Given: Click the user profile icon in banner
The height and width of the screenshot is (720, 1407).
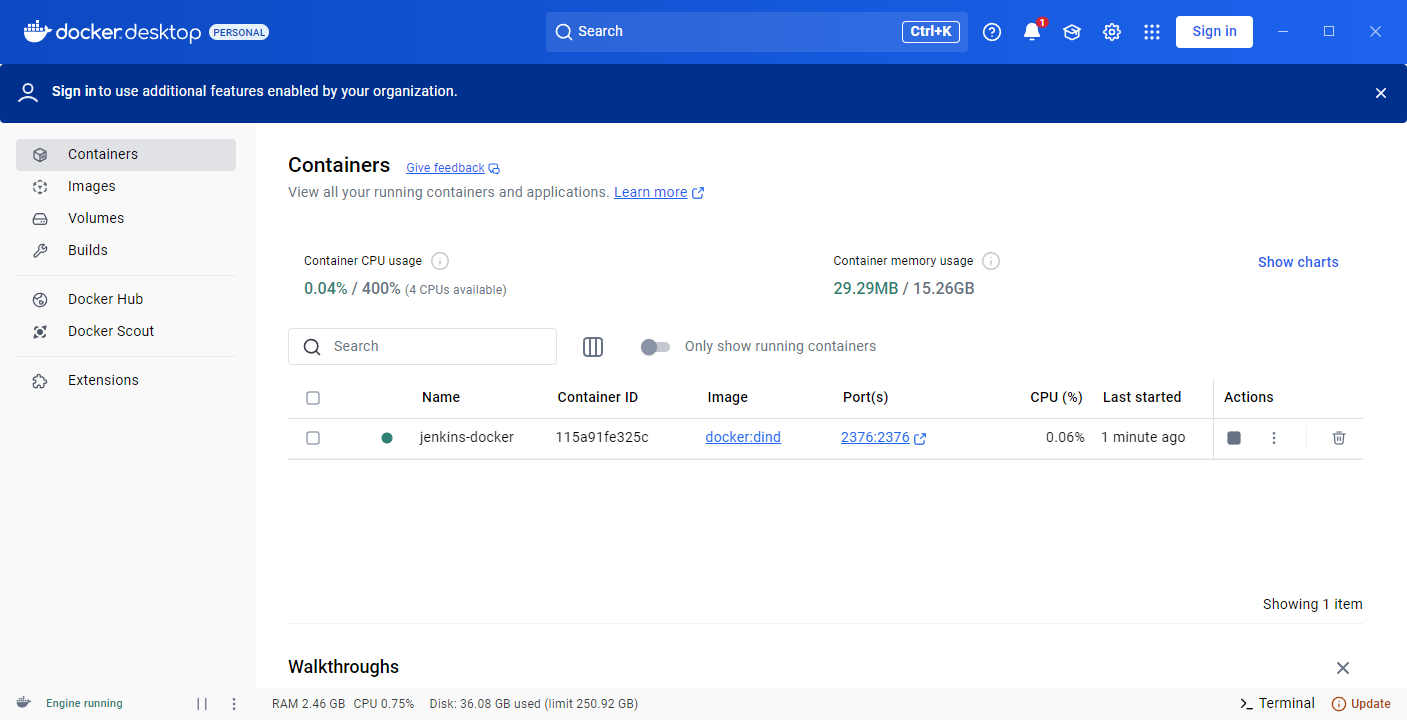Looking at the screenshot, I should [x=29, y=93].
